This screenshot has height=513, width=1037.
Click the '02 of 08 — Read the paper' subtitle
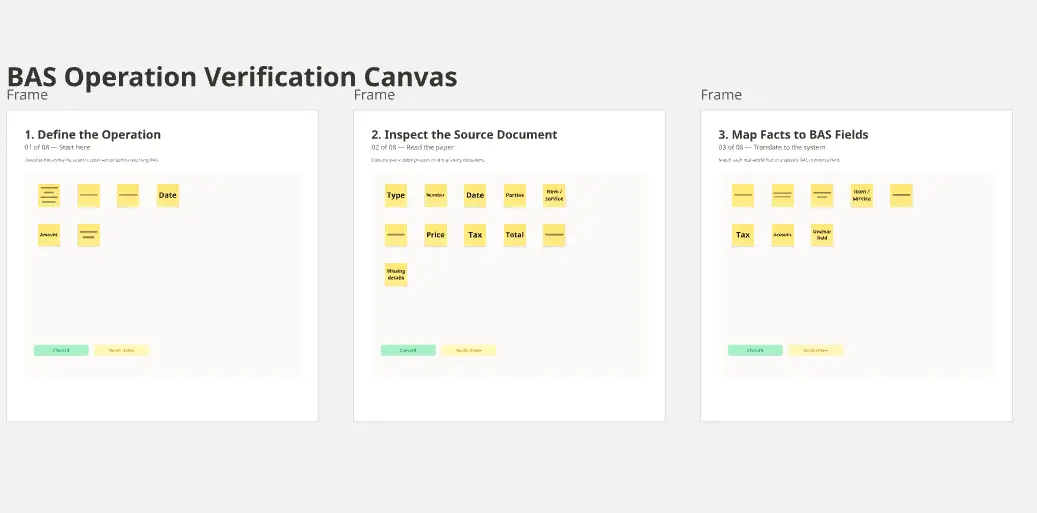point(413,147)
